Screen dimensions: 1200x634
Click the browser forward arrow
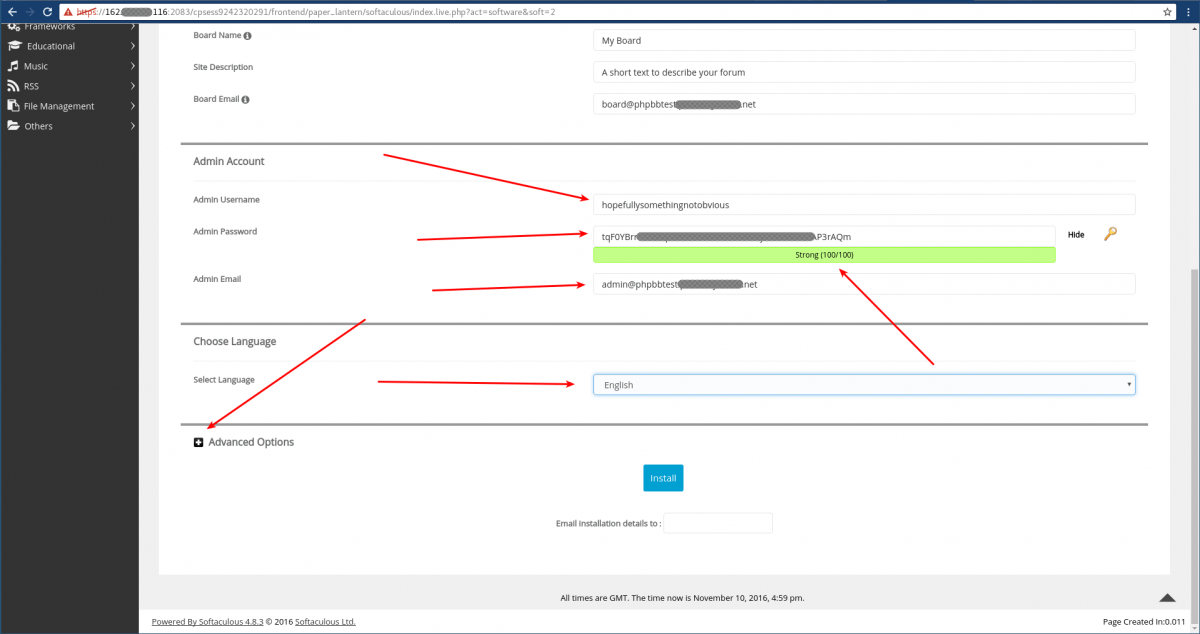pyautogui.click(x=29, y=12)
